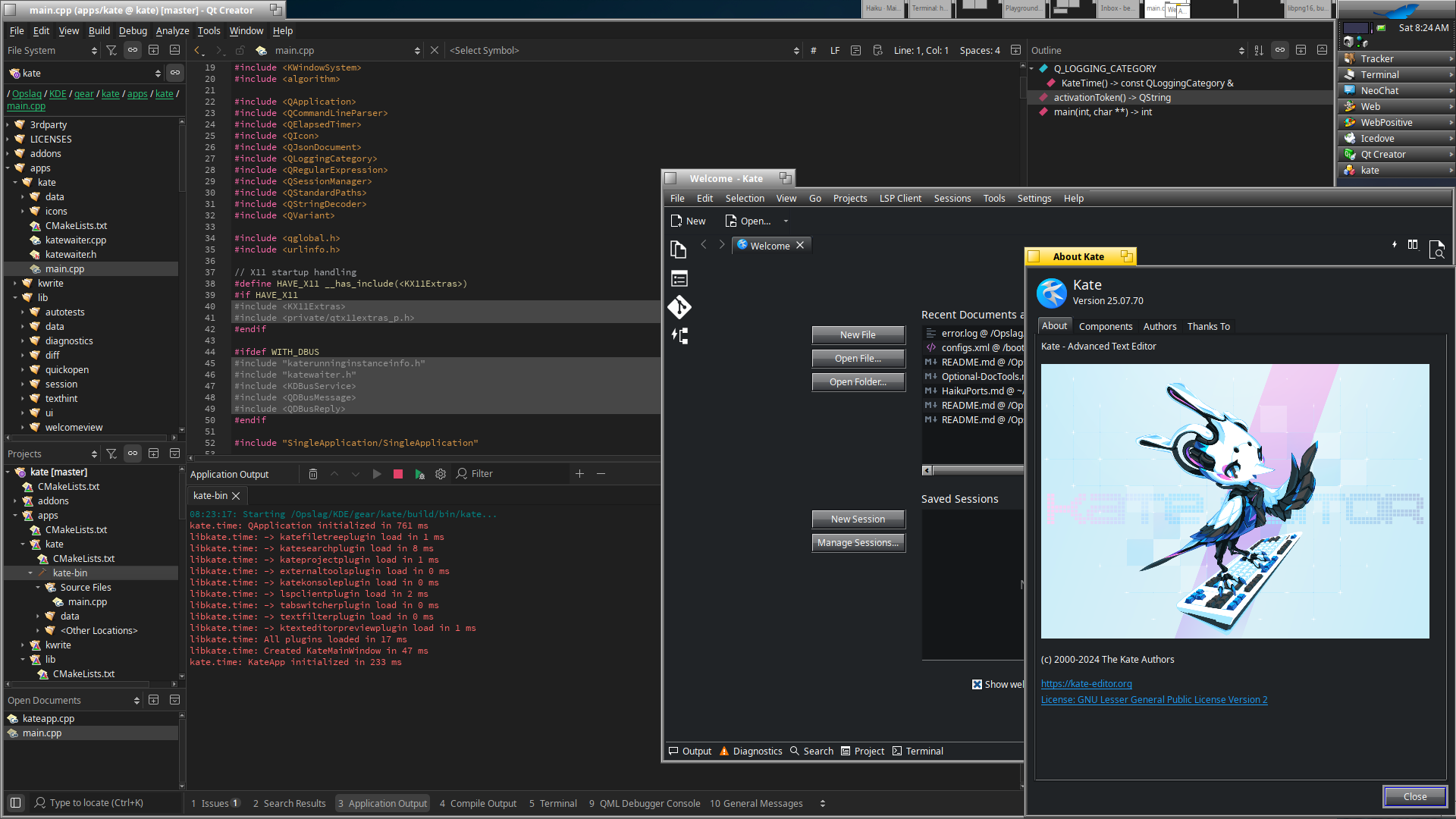
Task: Sort the Outline alphabetically
Action: (1259, 50)
